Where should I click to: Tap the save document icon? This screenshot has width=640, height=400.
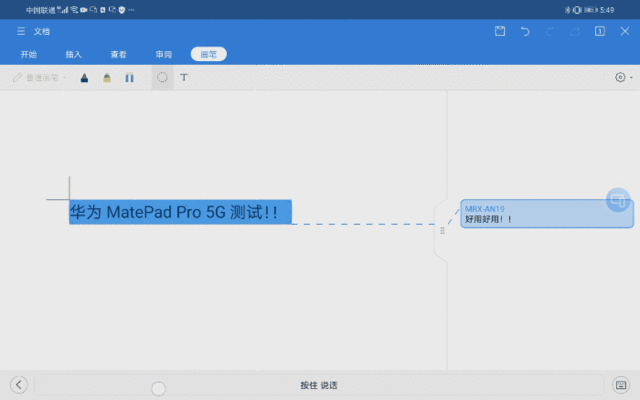point(500,31)
